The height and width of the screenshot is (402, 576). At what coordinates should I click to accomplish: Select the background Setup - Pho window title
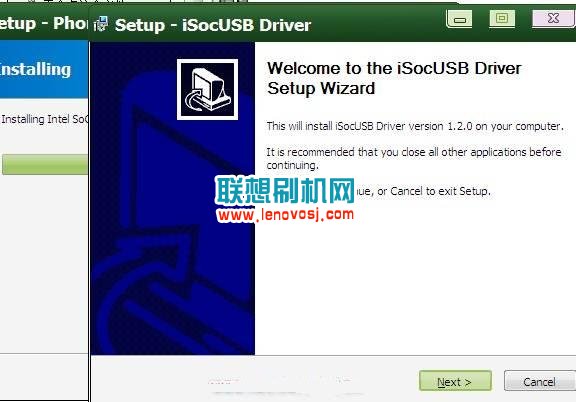click(x=43, y=24)
